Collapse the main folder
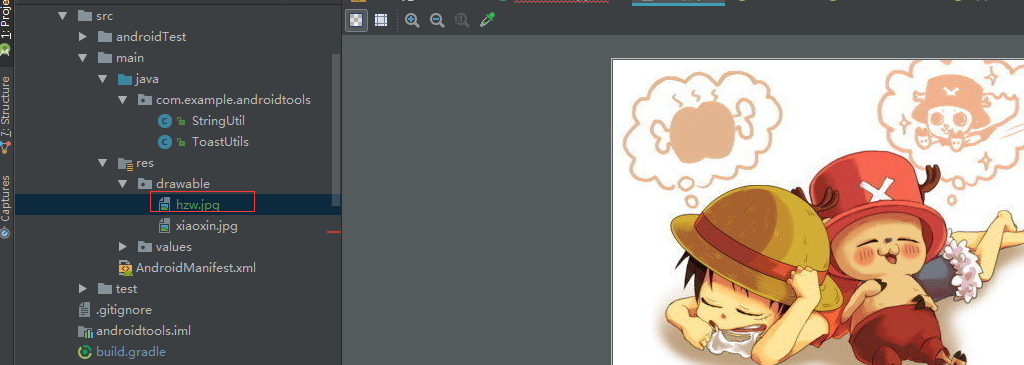The height and width of the screenshot is (365, 1024). 82,57
